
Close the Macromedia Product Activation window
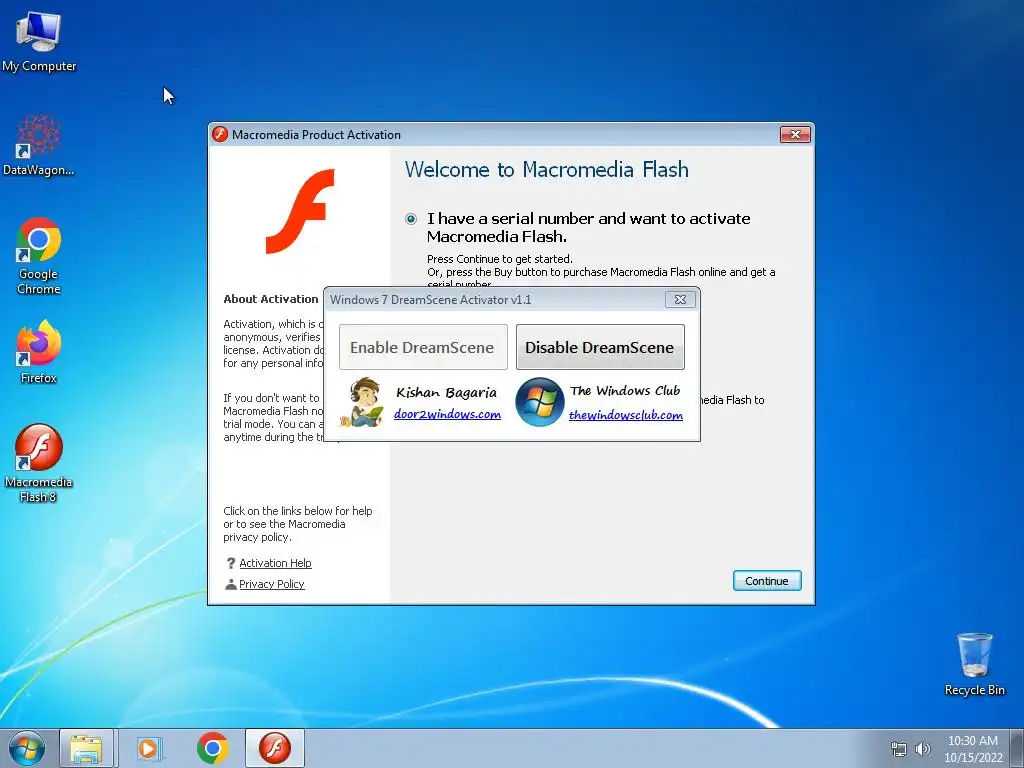coord(795,134)
